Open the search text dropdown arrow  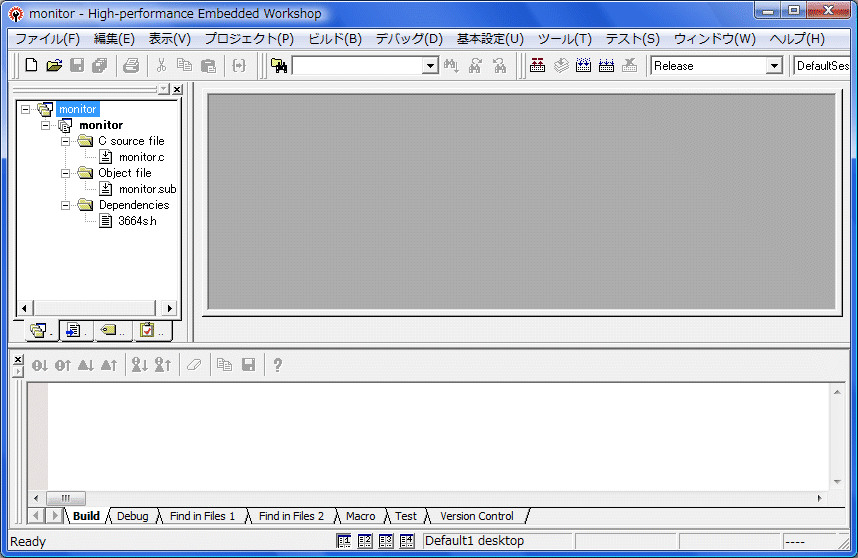click(x=430, y=66)
